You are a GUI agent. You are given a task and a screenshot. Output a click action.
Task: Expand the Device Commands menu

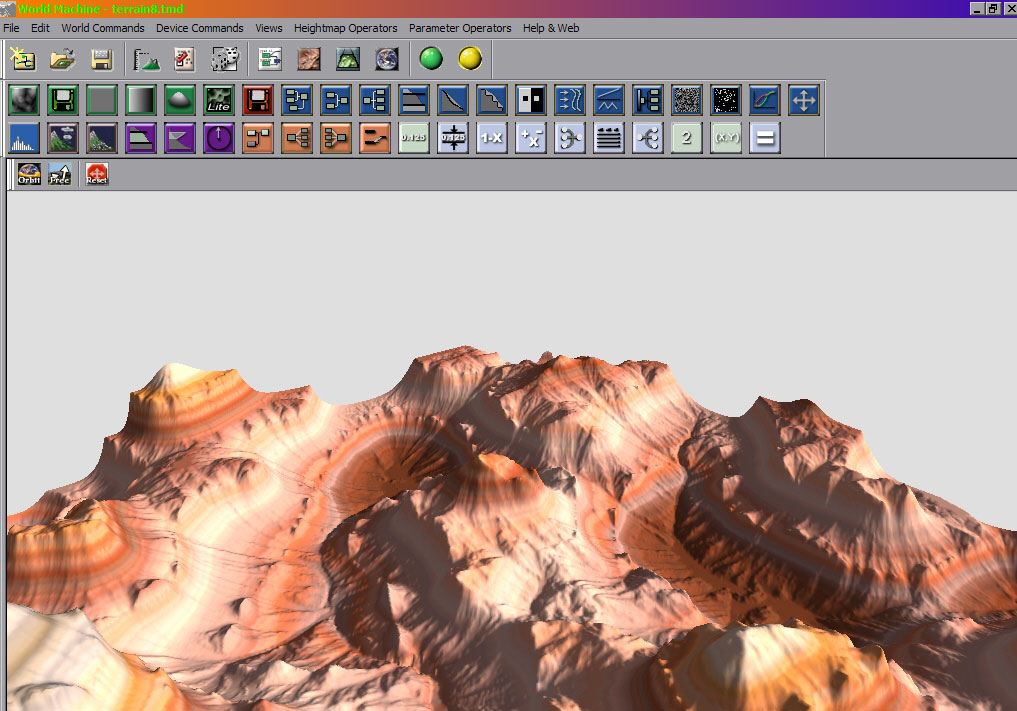[199, 28]
